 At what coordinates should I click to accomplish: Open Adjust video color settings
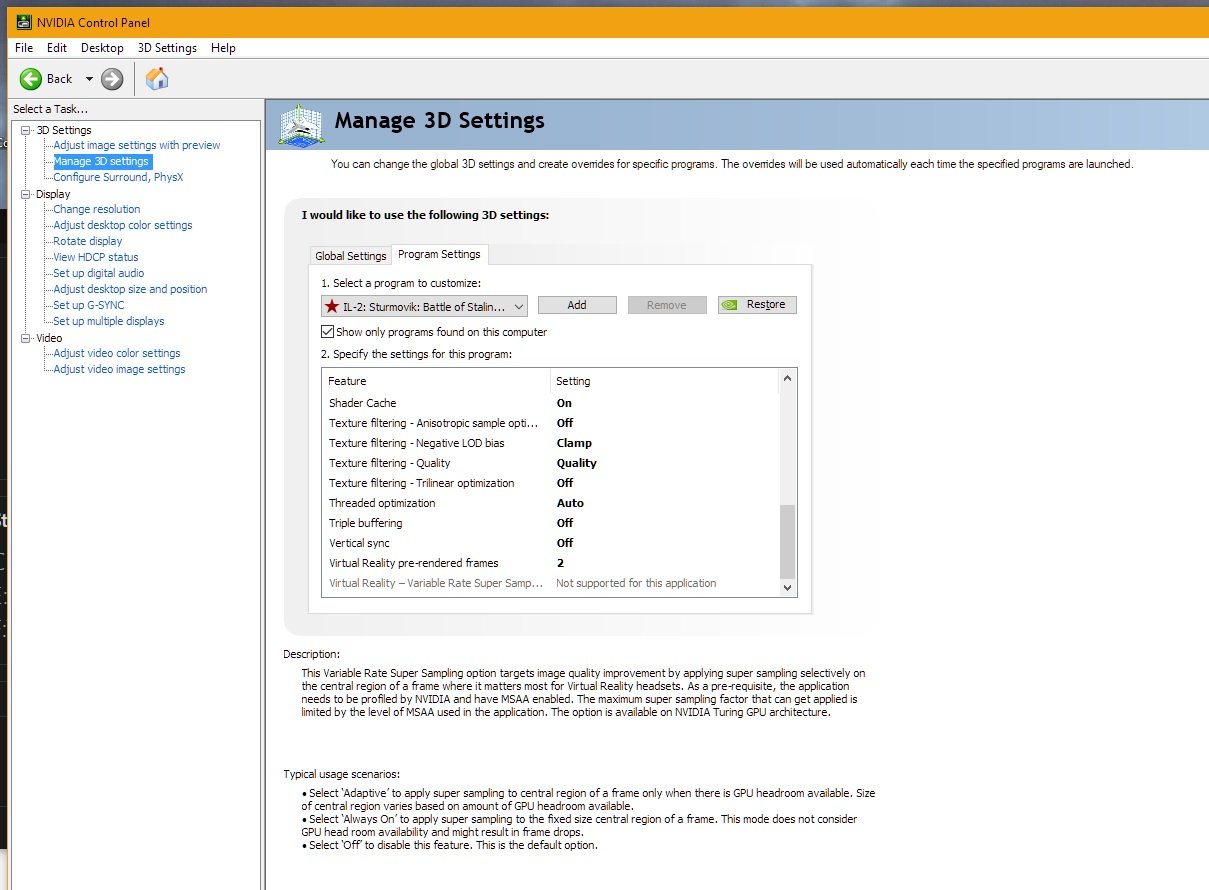tap(117, 353)
